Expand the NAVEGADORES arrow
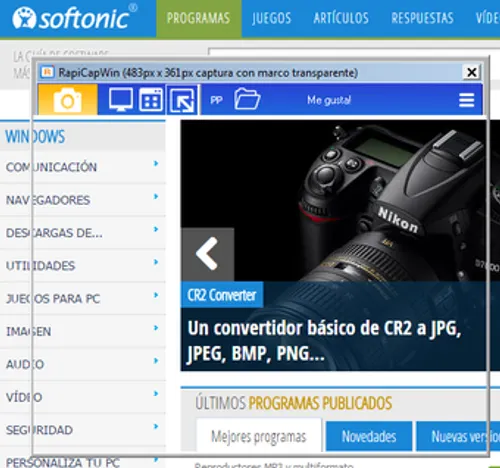Screen dimensions: 500x468 pos(156,196)
